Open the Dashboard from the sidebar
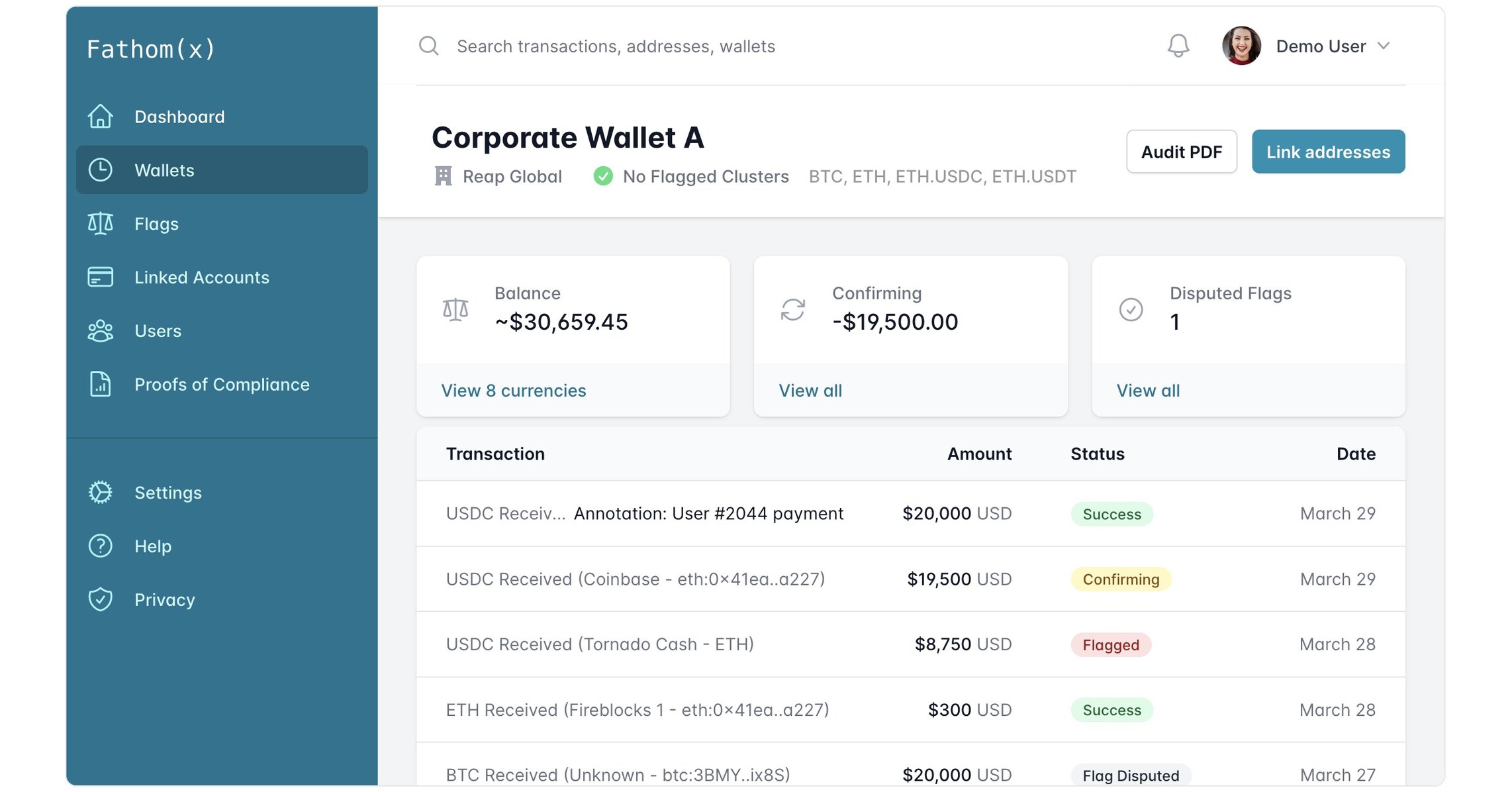The image size is (1512, 792). pos(100,117)
